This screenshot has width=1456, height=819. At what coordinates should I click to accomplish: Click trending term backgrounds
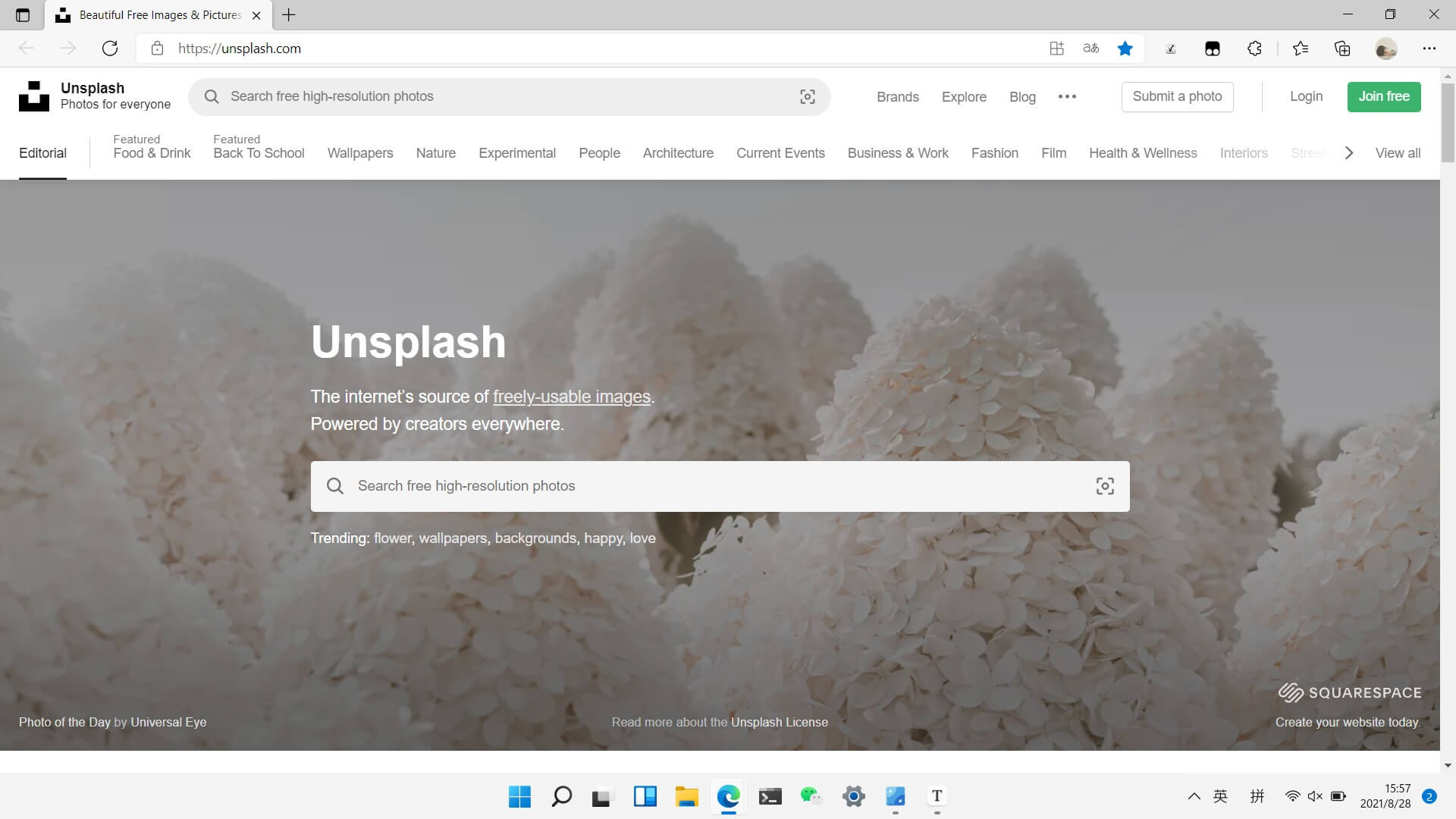[535, 538]
